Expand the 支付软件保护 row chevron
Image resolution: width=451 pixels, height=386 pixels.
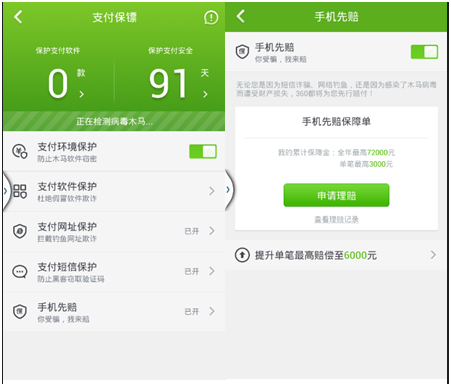click(x=212, y=191)
